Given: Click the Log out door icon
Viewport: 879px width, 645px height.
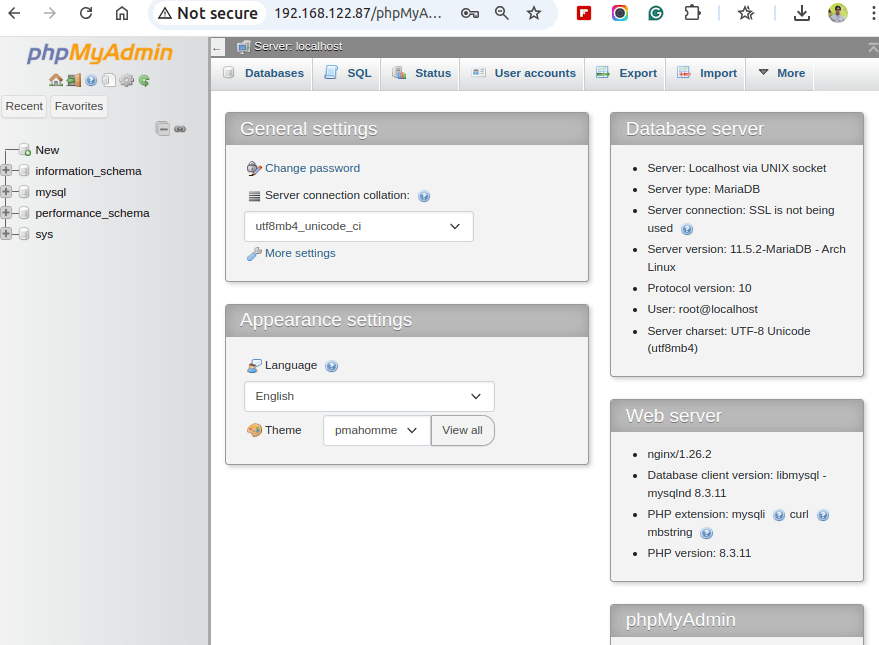Looking at the screenshot, I should [74, 81].
